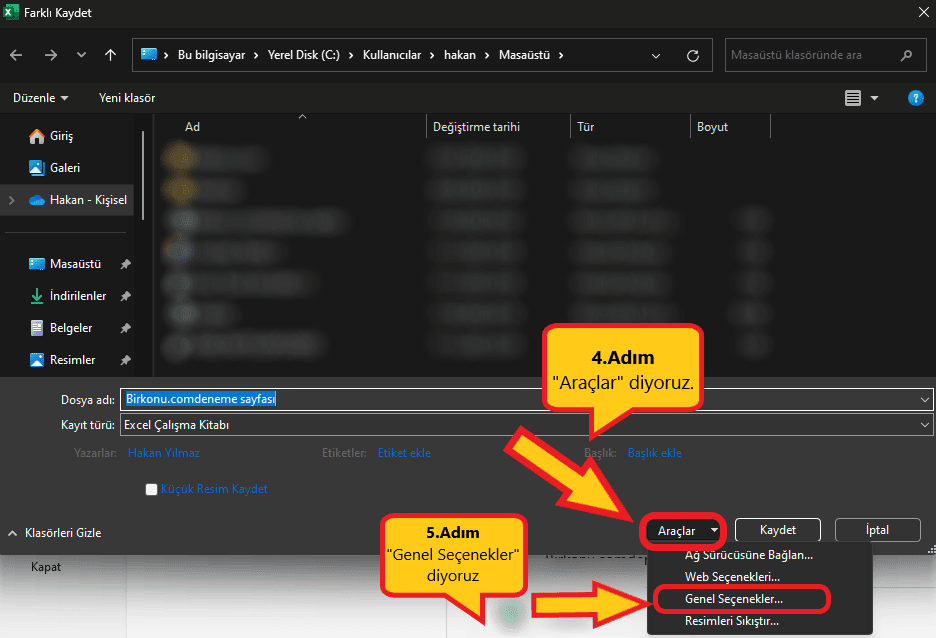The width and height of the screenshot is (936, 638).
Task: Click the Back navigation arrow
Action: (x=19, y=55)
